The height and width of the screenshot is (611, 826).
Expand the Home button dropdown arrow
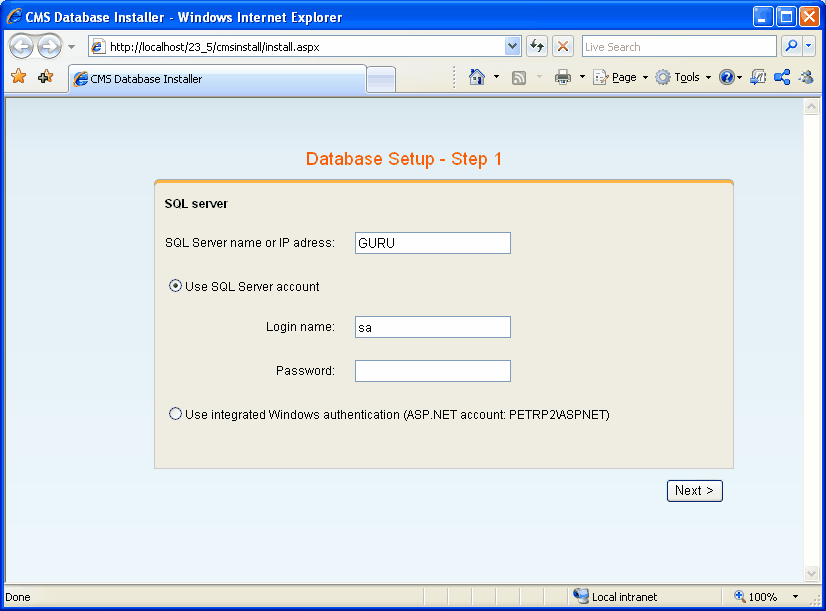496,77
